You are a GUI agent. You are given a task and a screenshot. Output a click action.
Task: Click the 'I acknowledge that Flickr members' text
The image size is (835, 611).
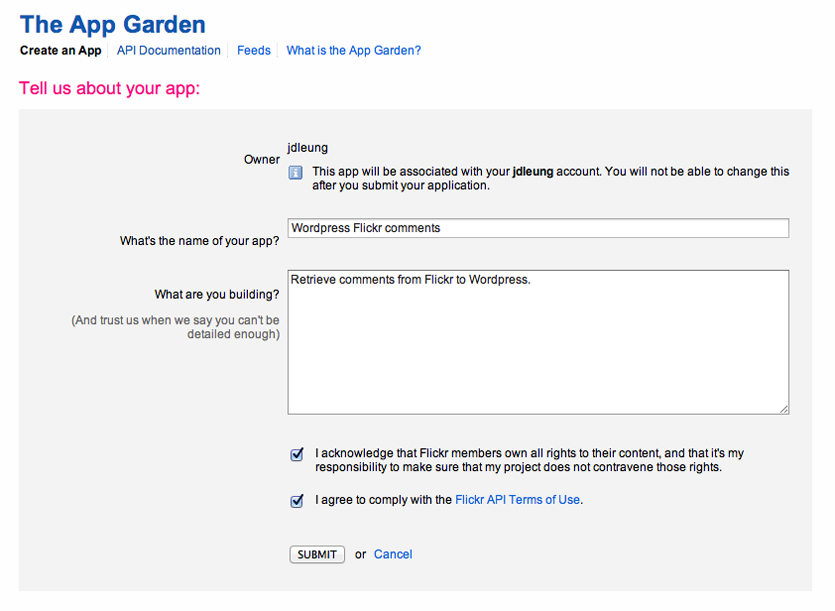[x=529, y=460]
